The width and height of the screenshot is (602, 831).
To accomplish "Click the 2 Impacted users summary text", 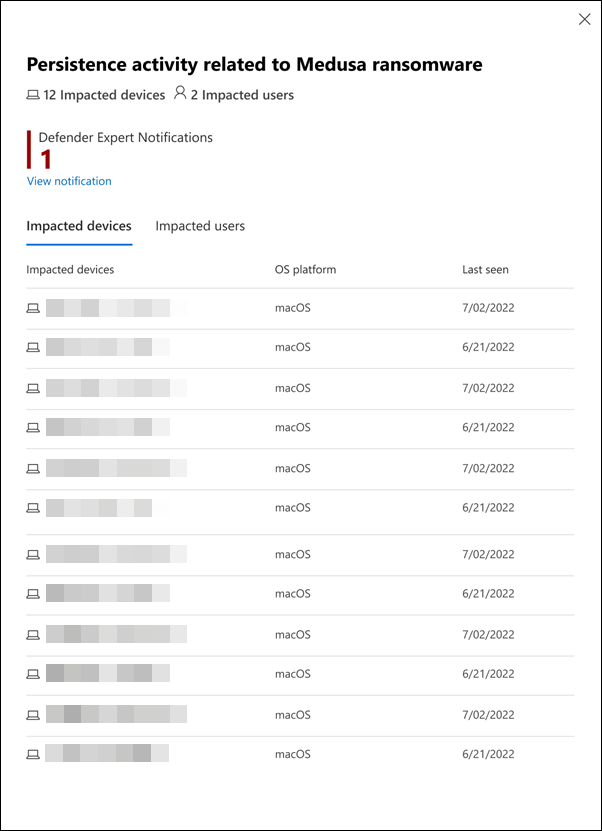I will tap(242, 95).
